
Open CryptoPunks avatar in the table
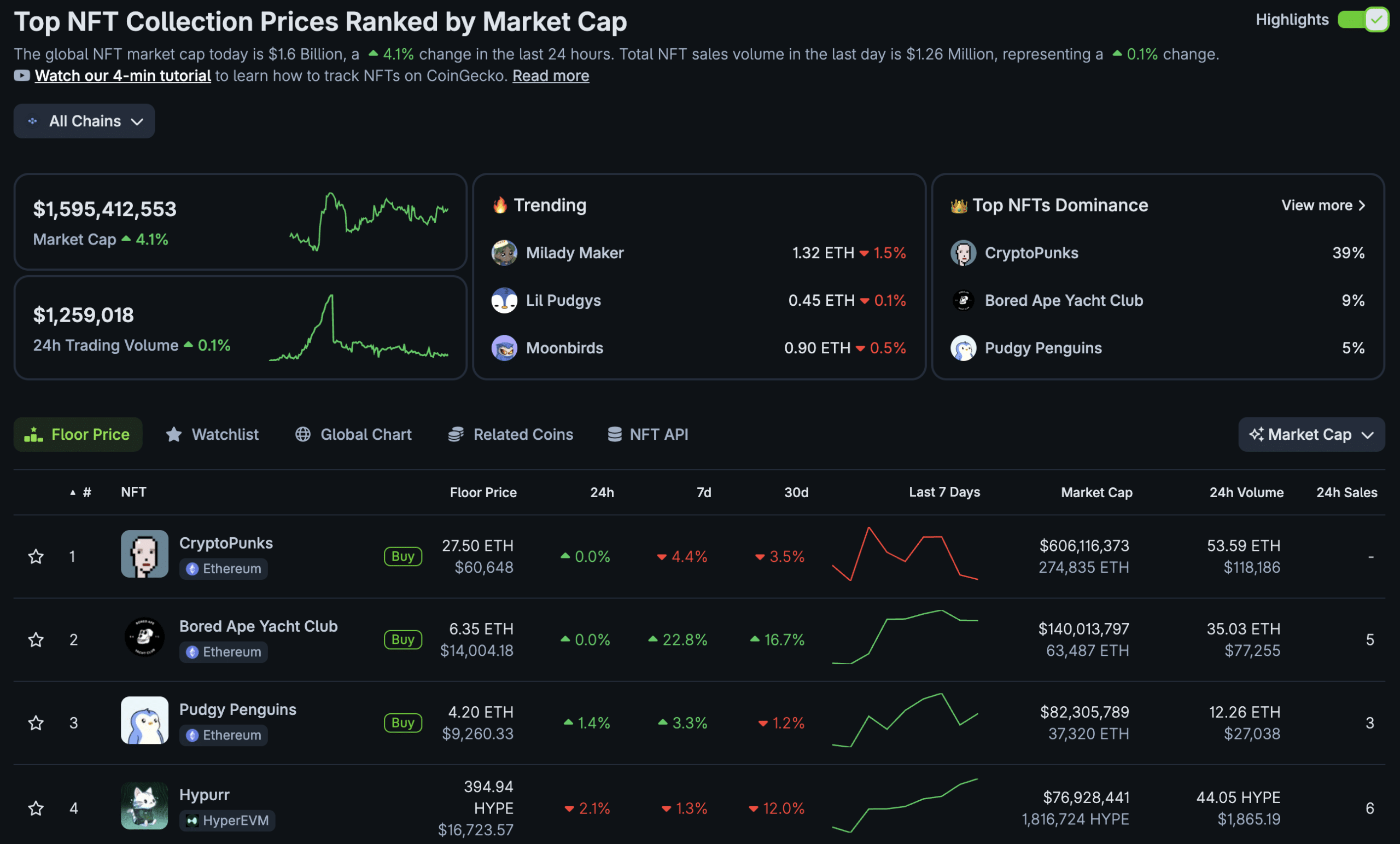144,554
